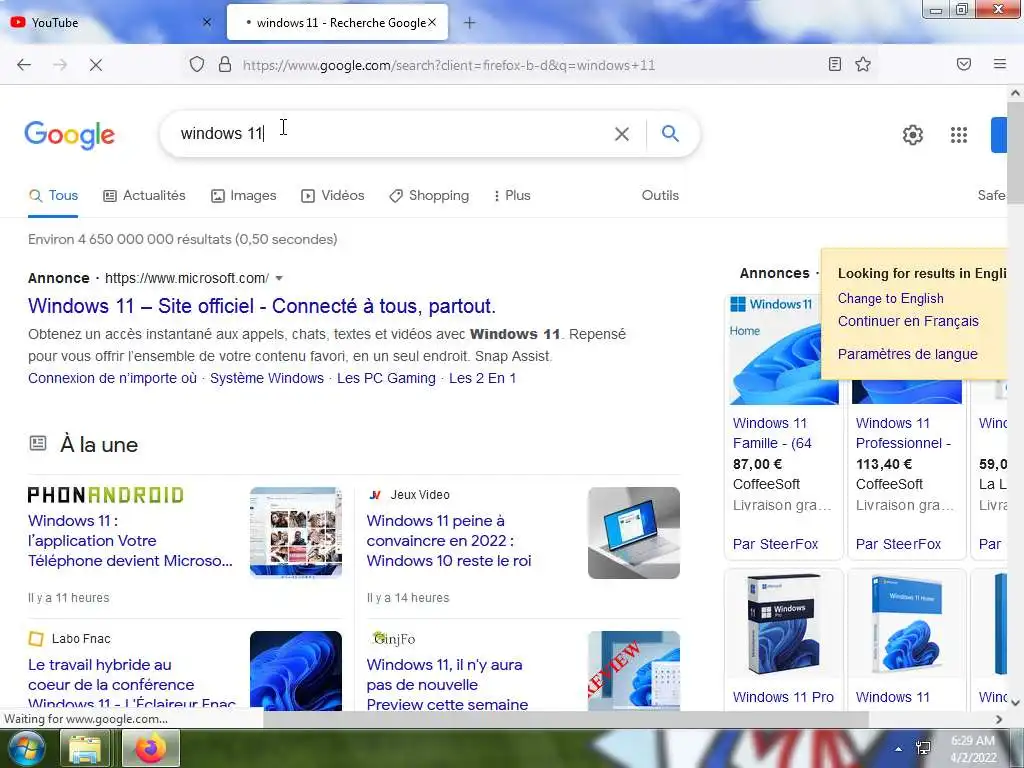Open the shield tracking protection icon
Viewport: 1024px width, 768px height.
pos(197,64)
